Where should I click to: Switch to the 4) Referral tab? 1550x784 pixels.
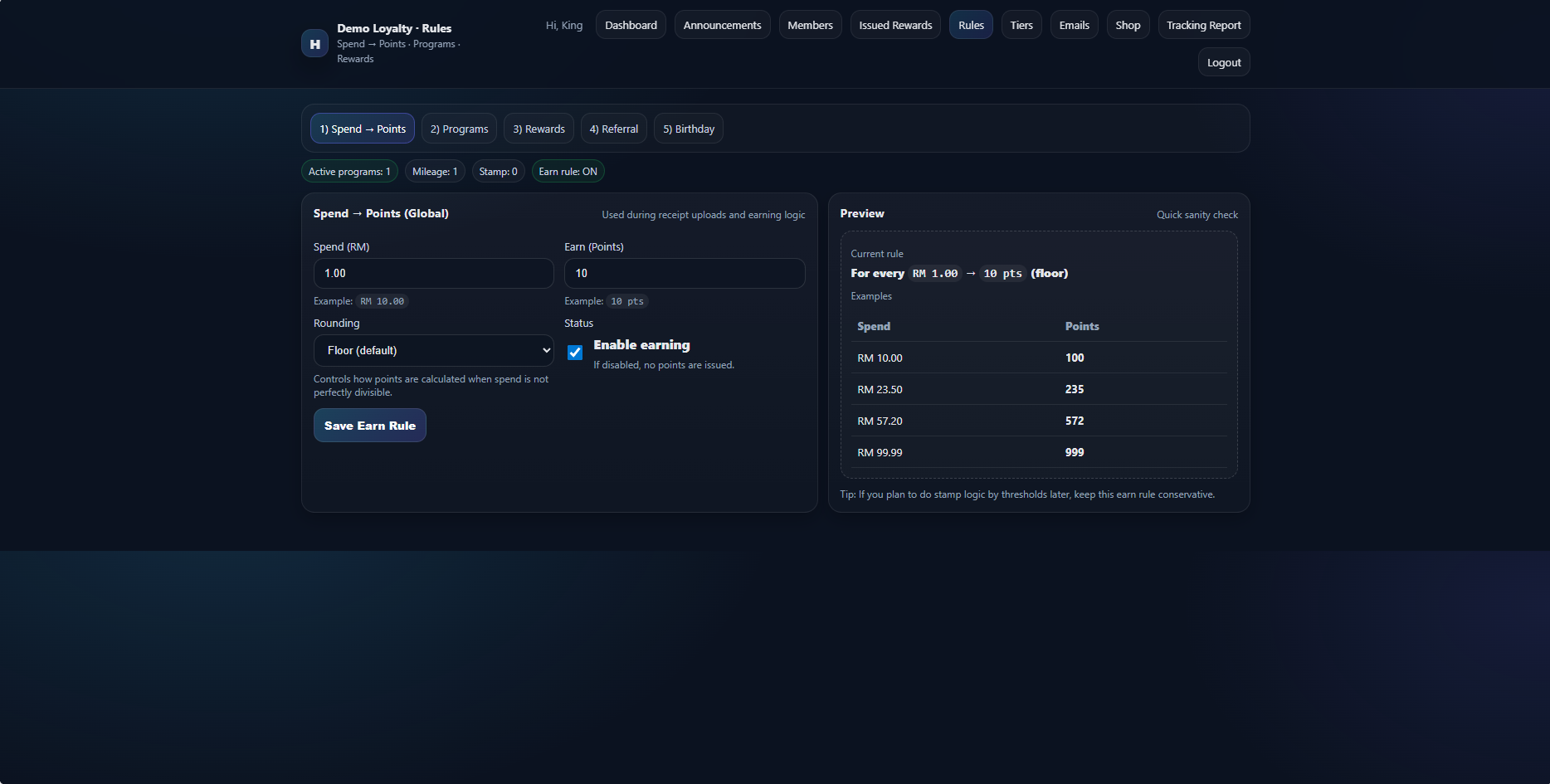[x=613, y=129]
